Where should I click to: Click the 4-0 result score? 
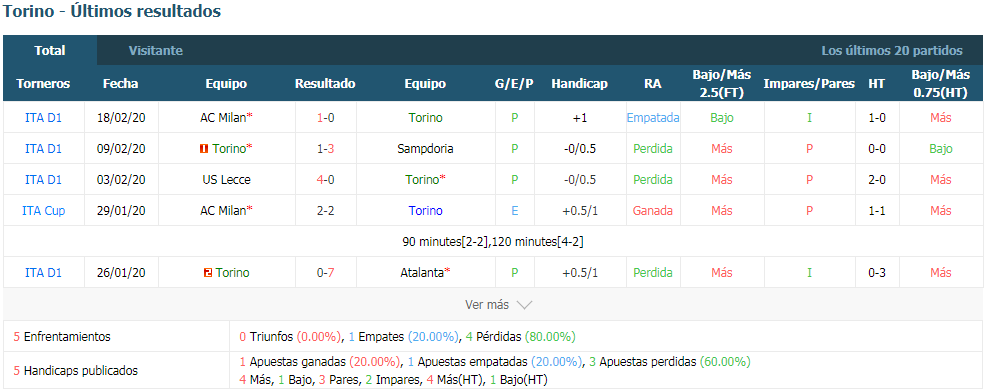coord(325,180)
